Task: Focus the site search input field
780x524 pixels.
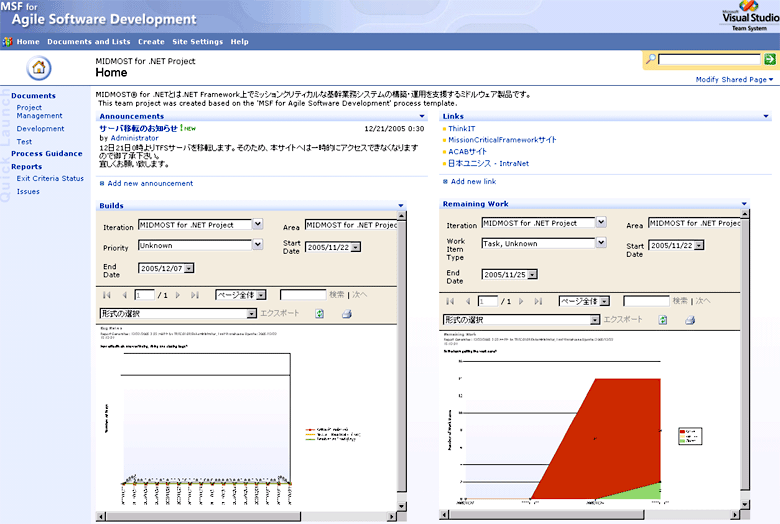Action: pyautogui.click(x=709, y=59)
